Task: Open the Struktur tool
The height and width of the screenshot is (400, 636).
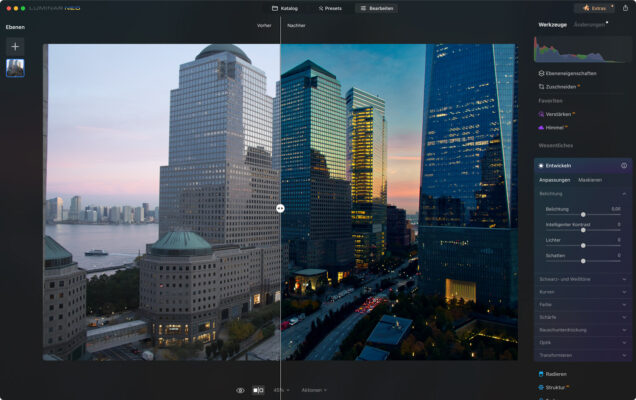Action: (552, 387)
